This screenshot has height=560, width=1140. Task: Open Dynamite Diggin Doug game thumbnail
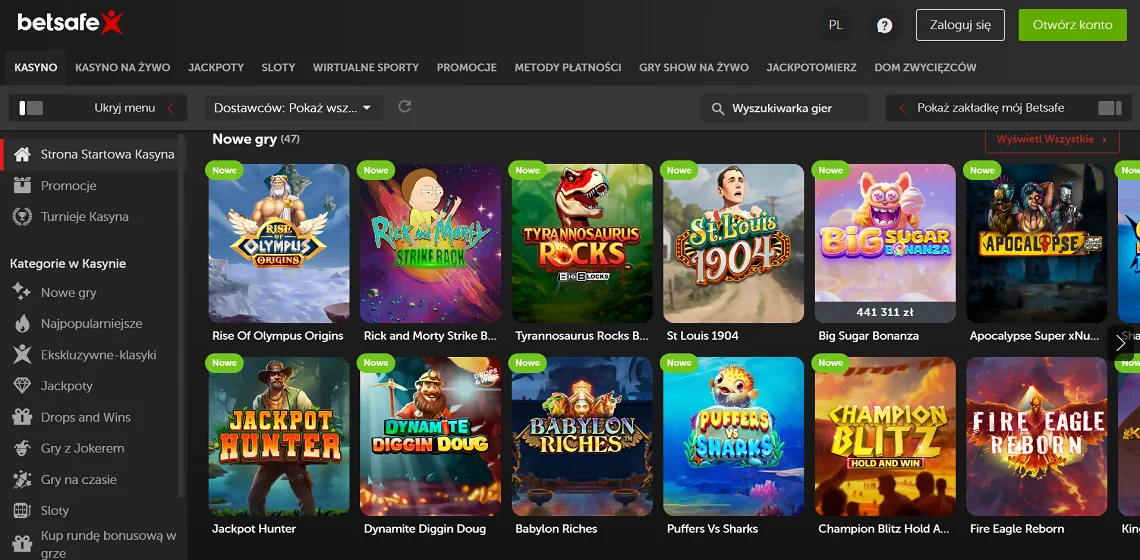tap(430, 436)
